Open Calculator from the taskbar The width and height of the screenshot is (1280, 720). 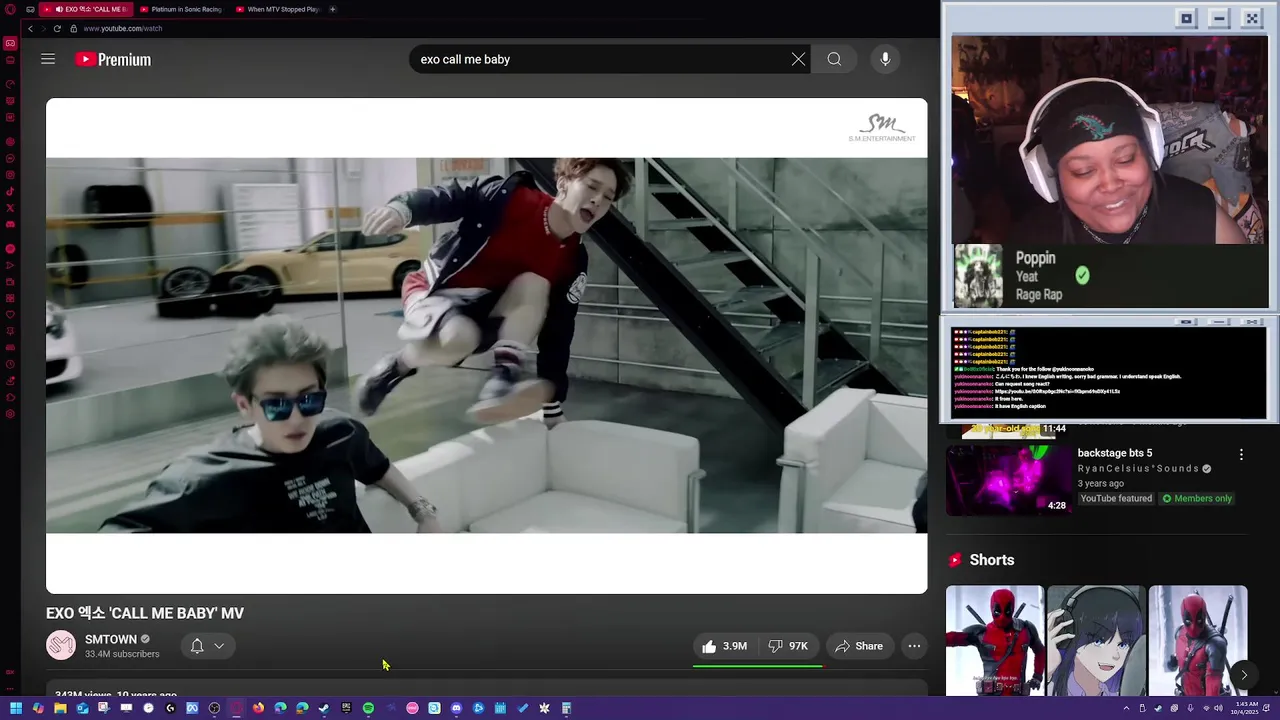coord(566,708)
